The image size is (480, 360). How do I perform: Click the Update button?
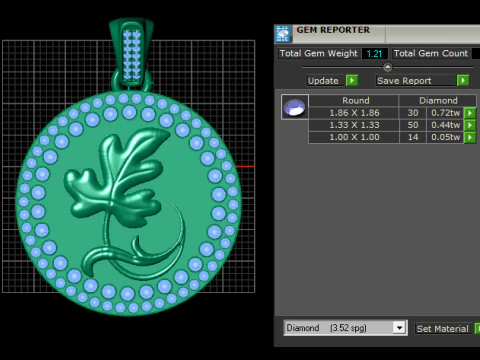(x=325, y=81)
